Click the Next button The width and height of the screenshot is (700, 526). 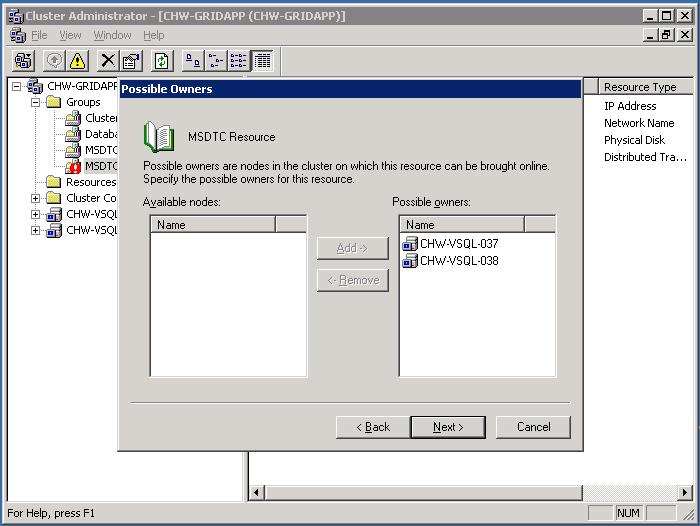point(448,427)
